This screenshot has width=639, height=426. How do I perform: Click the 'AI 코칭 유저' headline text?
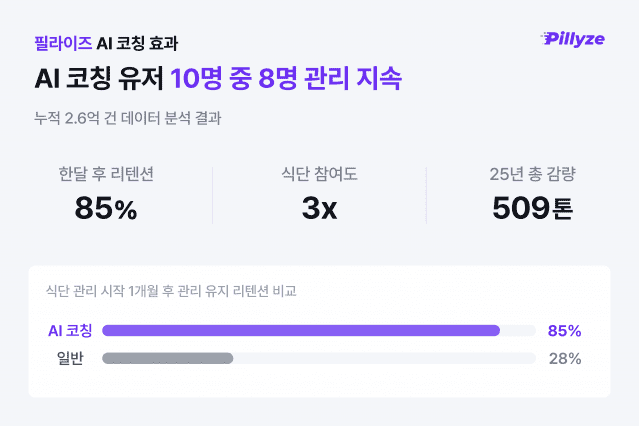pos(98,78)
